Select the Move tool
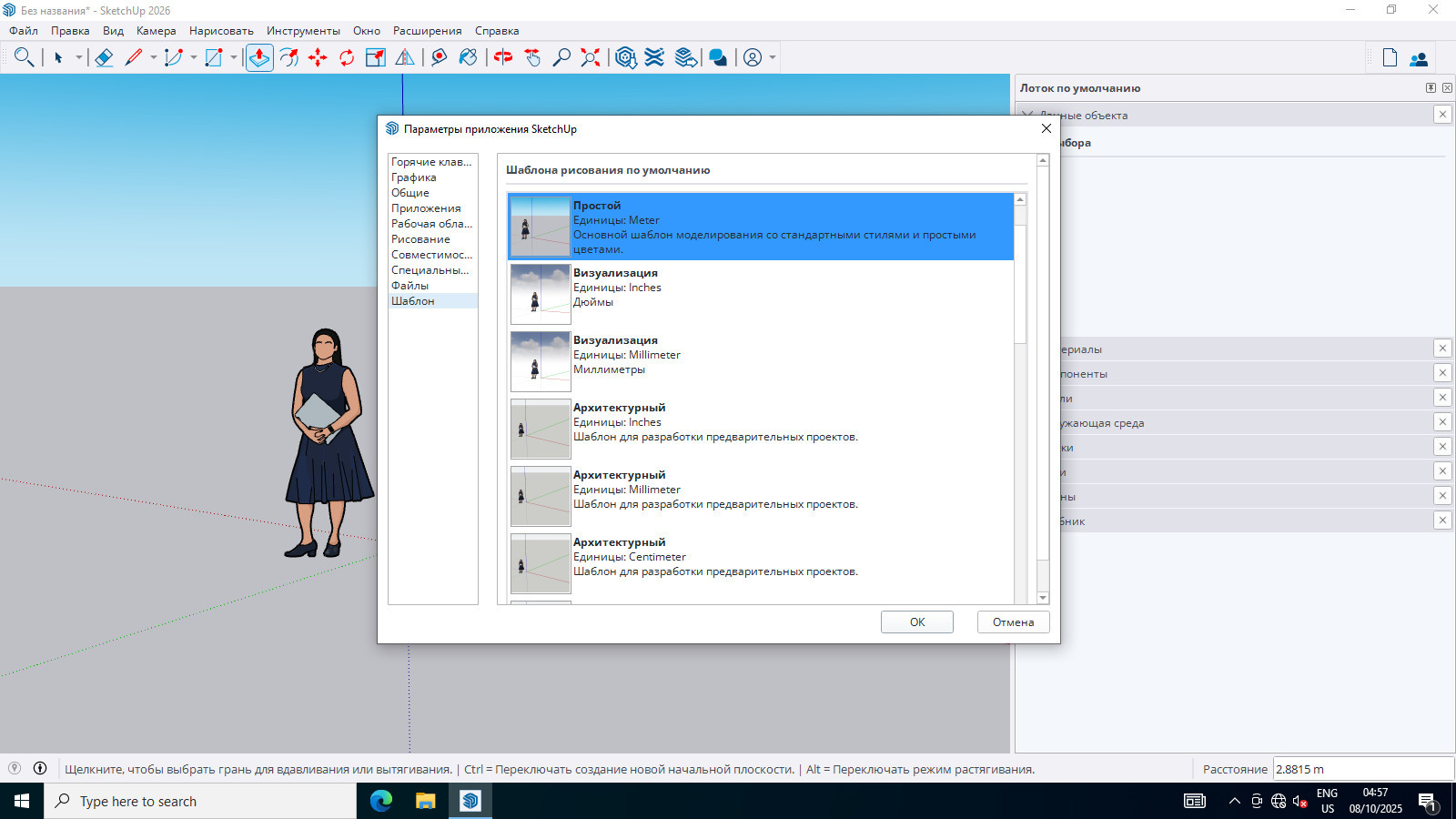 pos(318,57)
